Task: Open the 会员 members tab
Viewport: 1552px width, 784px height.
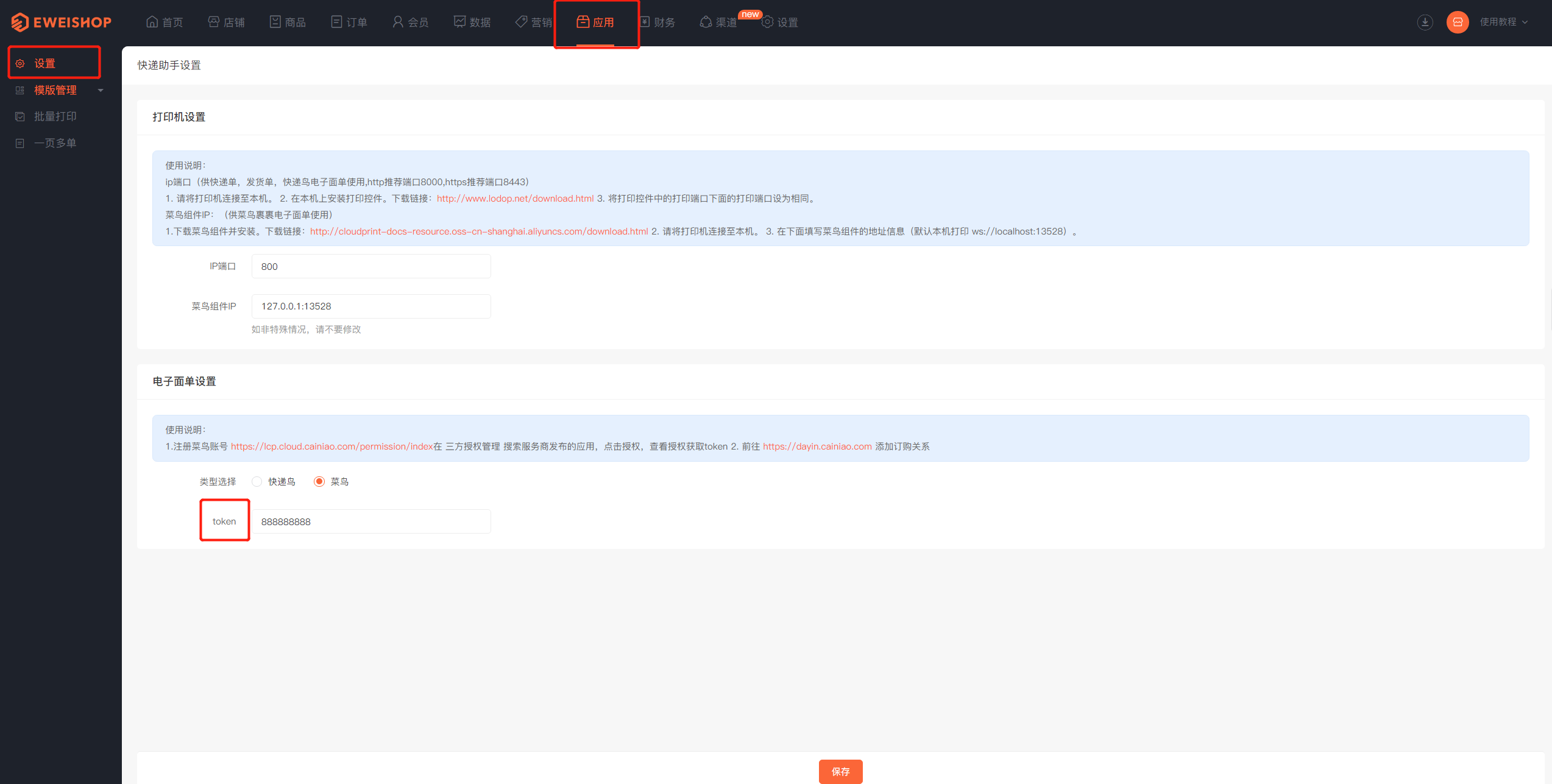Action: 411,22
